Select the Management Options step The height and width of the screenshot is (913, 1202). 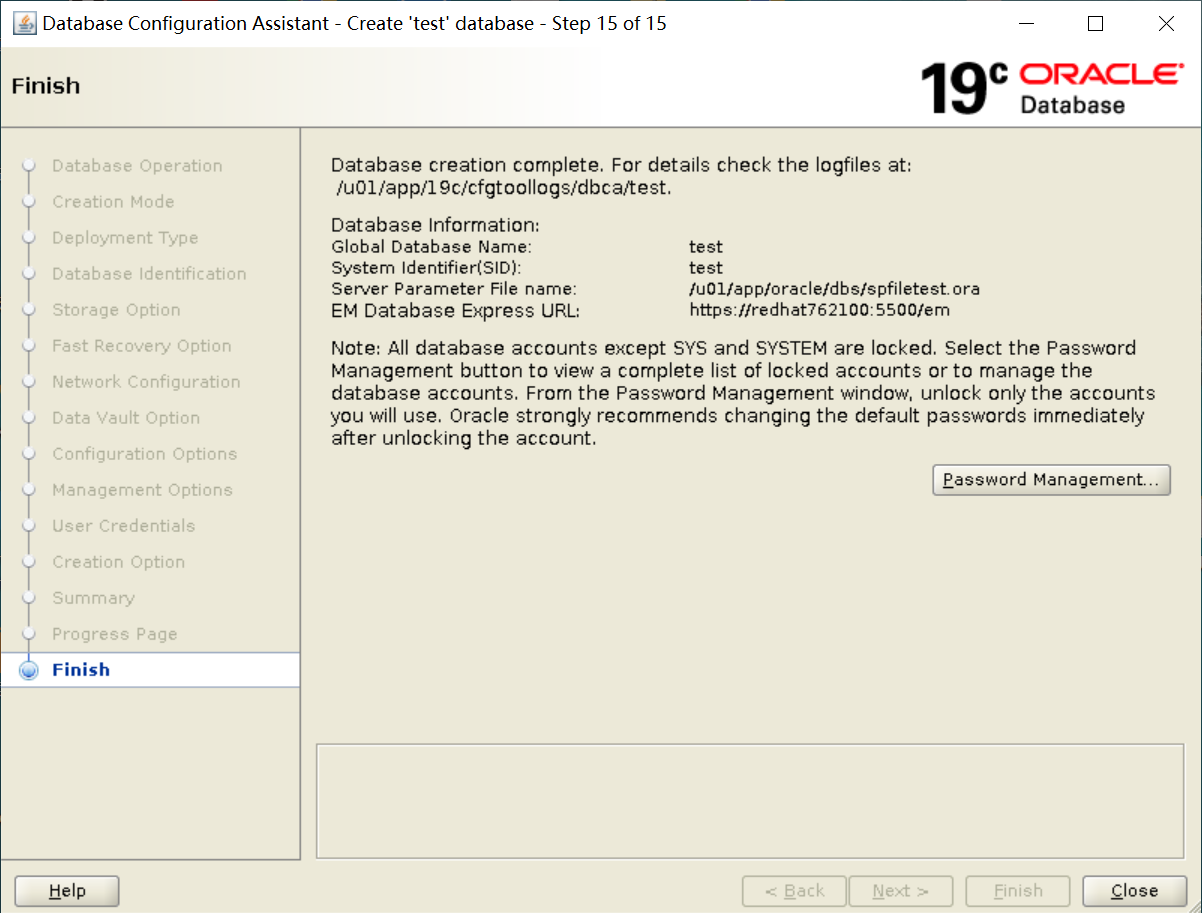coord(142,490)
